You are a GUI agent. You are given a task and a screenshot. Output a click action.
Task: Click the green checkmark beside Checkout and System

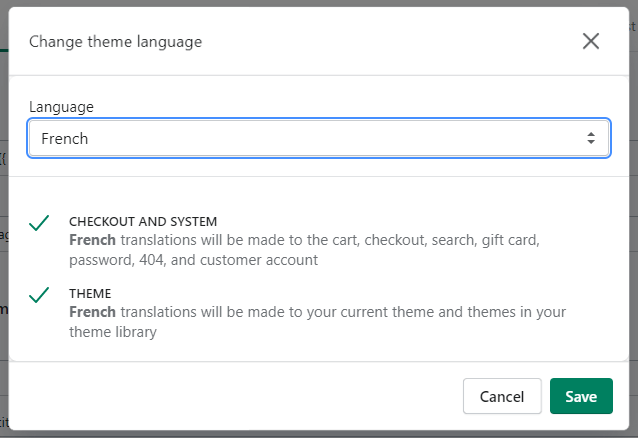tap(40, 223)
